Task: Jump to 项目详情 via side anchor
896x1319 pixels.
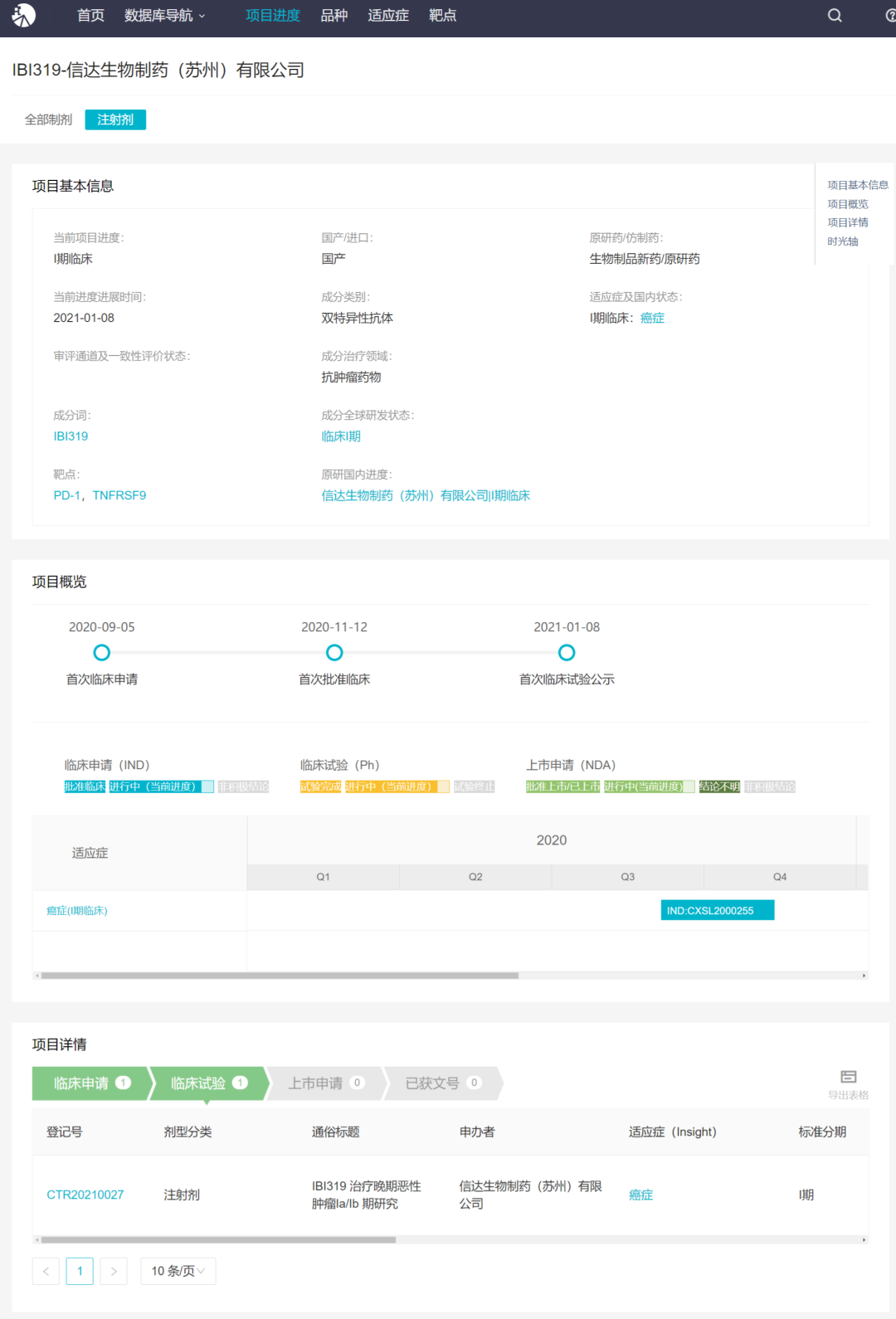Action: click(x=848, y=222)
